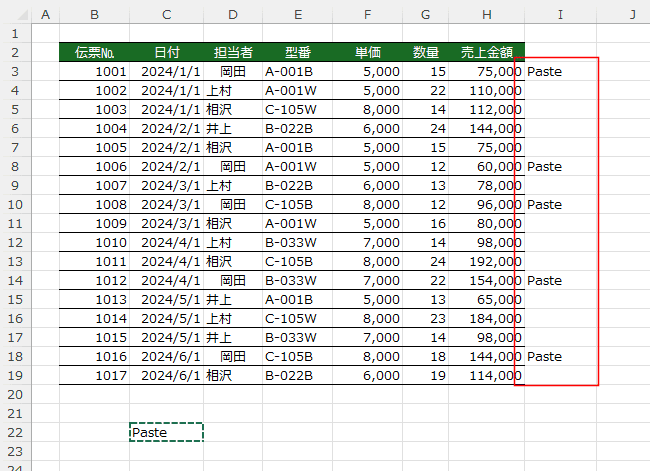Click the 数量 header cell

coord(425,53)
